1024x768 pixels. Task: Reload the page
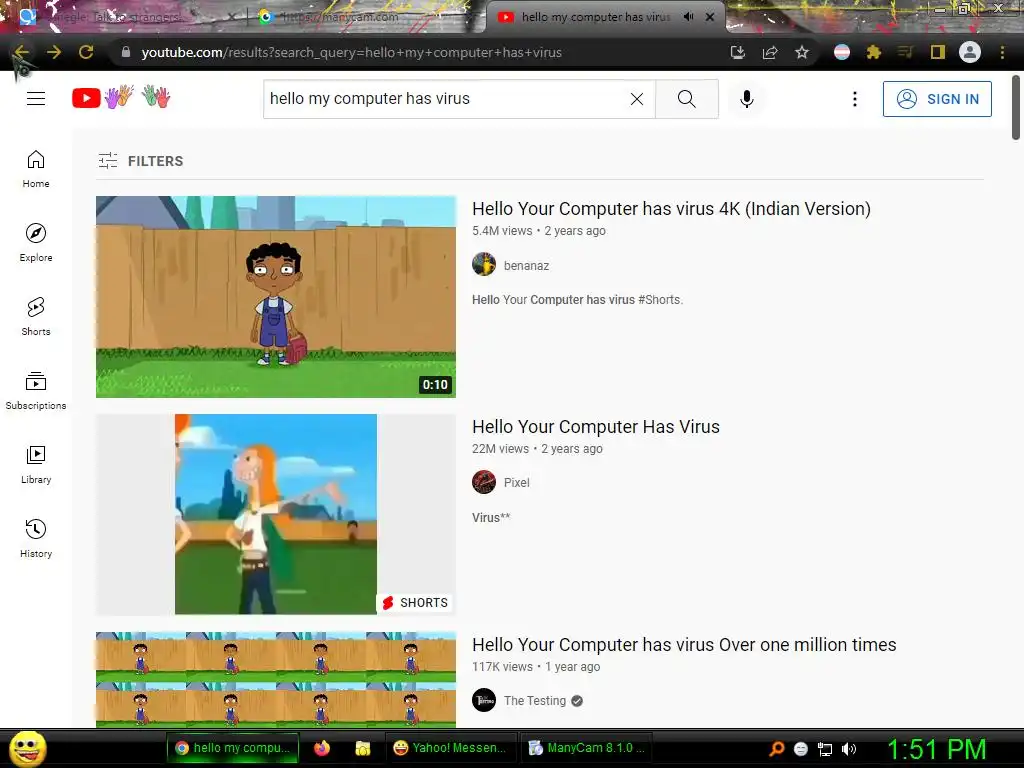click(86, 52)
